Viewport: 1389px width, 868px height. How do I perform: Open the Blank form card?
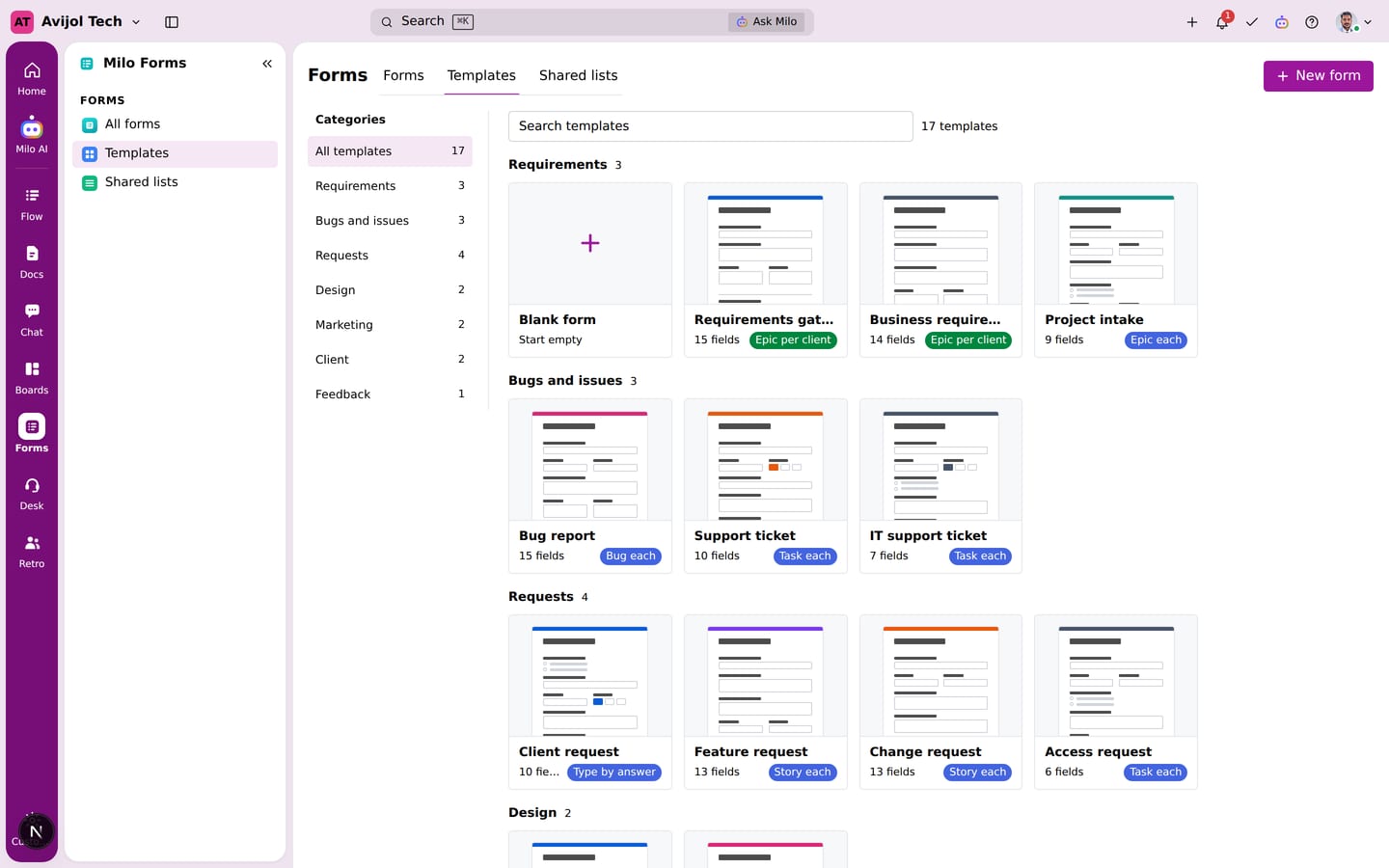coord(590,270)
